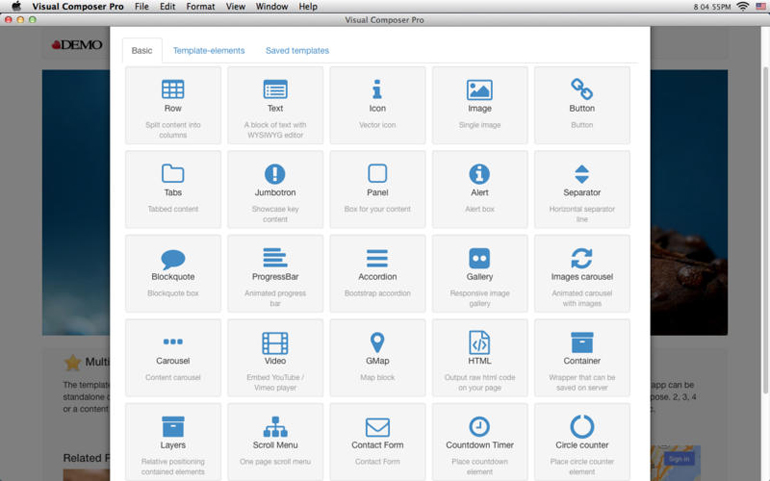This screenshot has height=481, width=770.
Task: Insert the Scroll Menu sitemap icon
Action: coord(275,426)
